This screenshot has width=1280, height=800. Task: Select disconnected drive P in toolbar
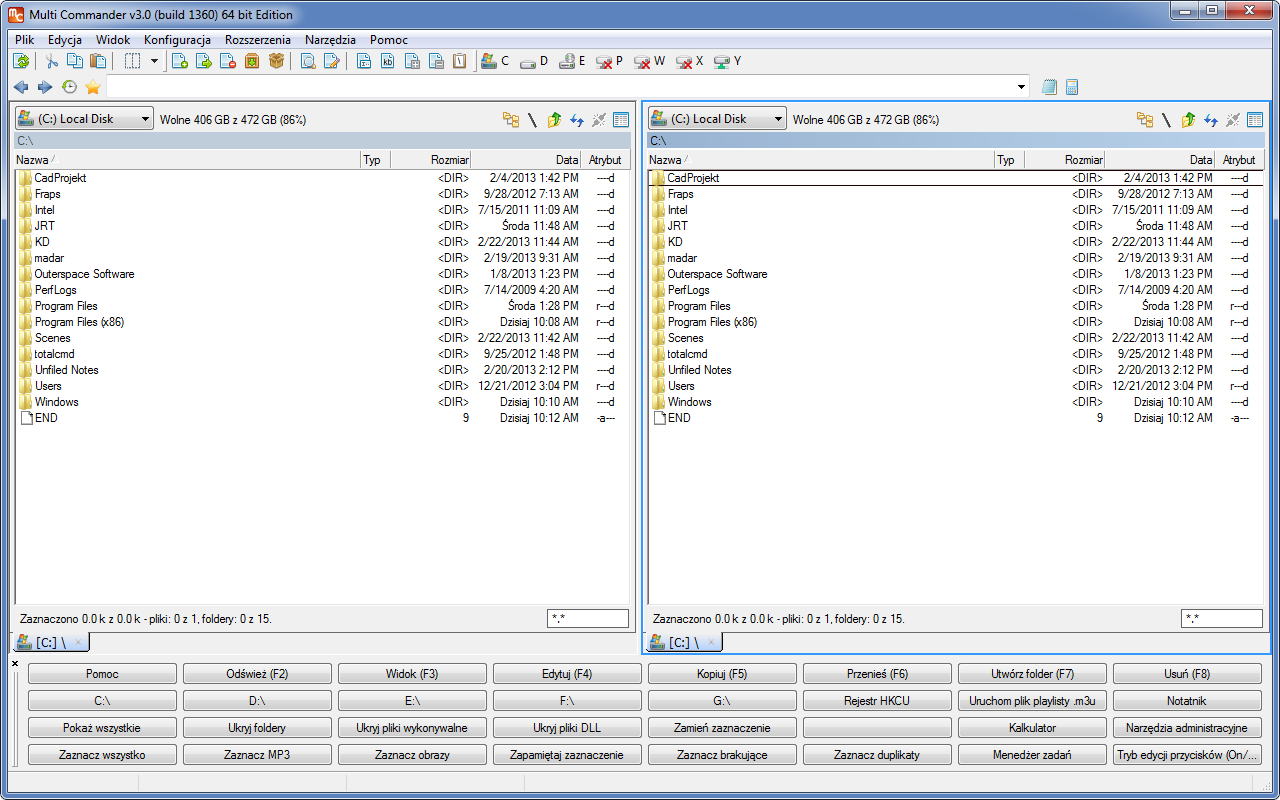(609, 61)
